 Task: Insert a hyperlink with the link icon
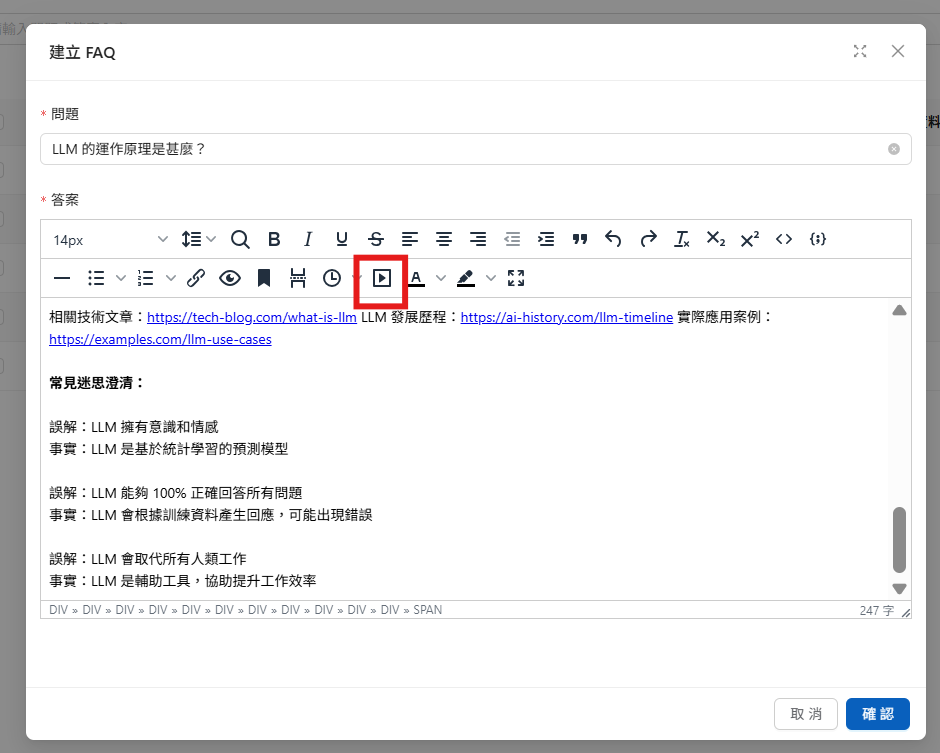[197, 278]
